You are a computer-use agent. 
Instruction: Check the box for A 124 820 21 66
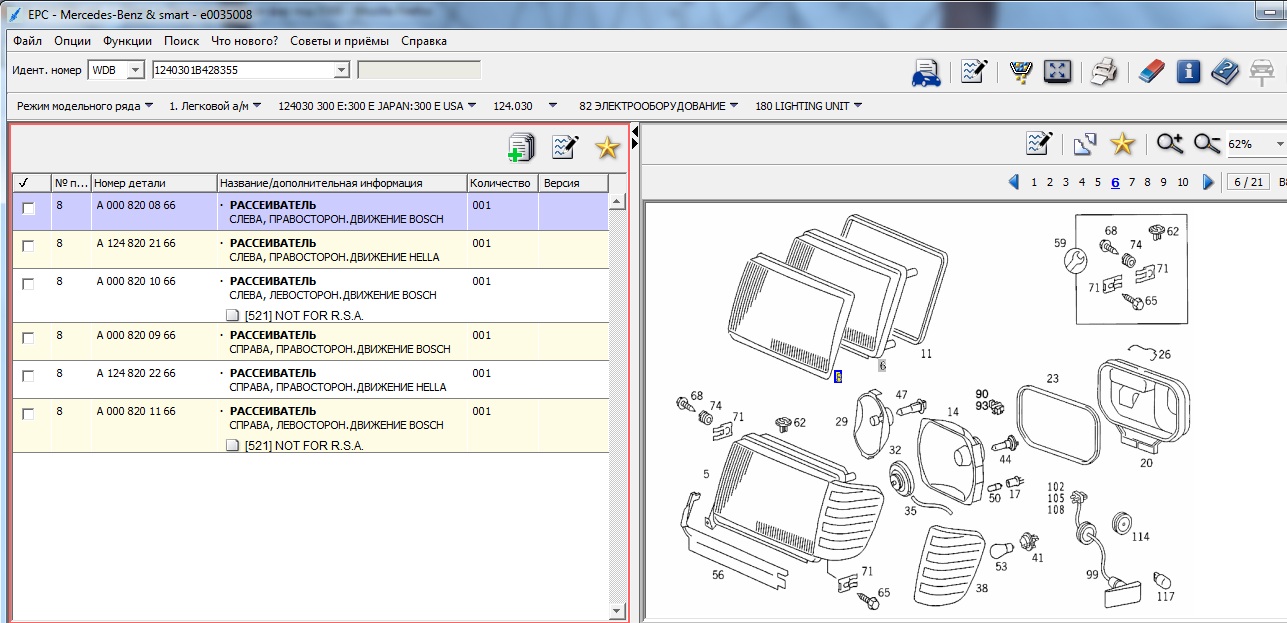tap(28, 246)
